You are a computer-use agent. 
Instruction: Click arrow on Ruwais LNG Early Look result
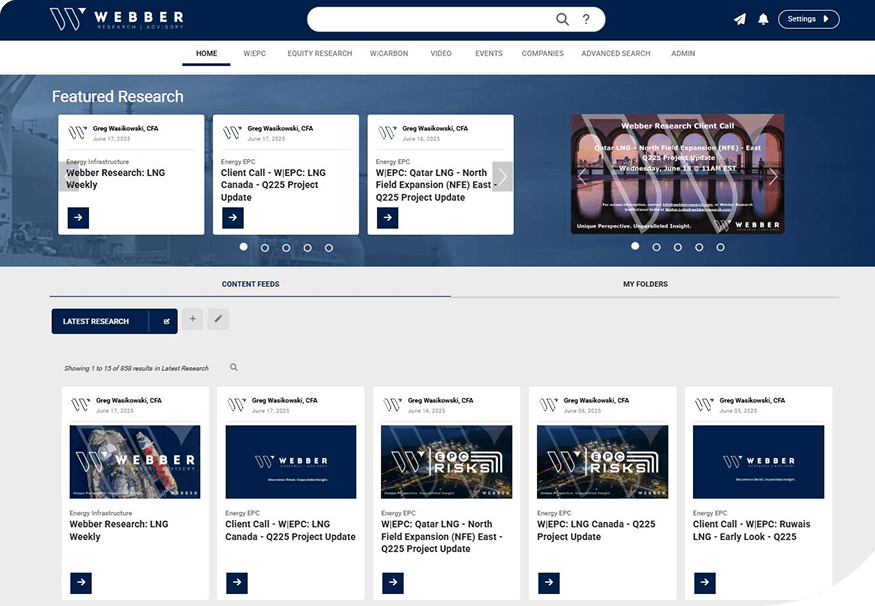(705, 583)
